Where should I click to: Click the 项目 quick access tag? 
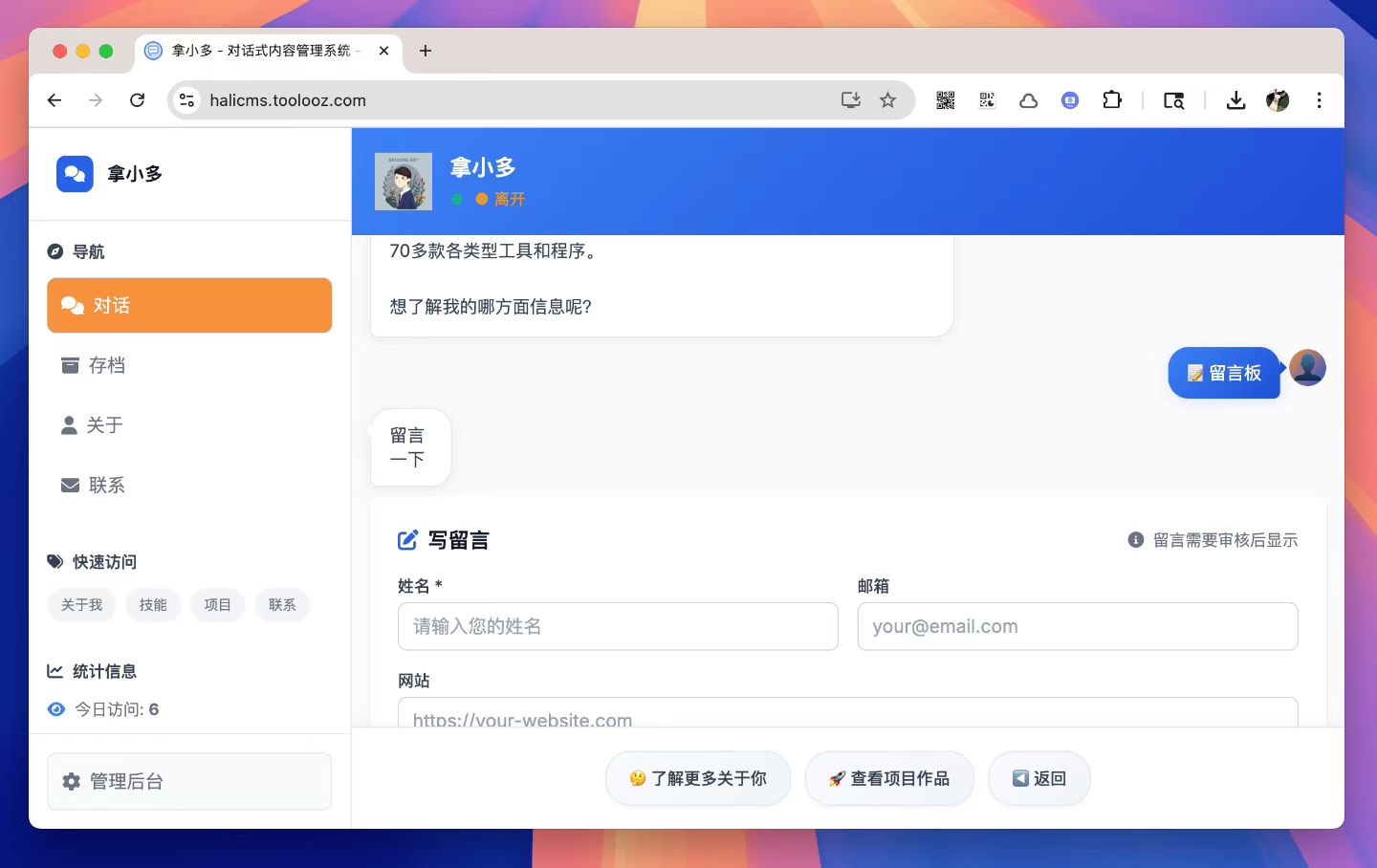tap(217, 605)
